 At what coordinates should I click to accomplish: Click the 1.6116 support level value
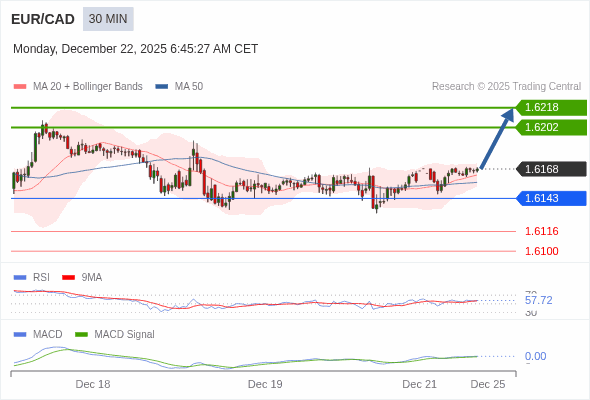[x=541, y=231]
